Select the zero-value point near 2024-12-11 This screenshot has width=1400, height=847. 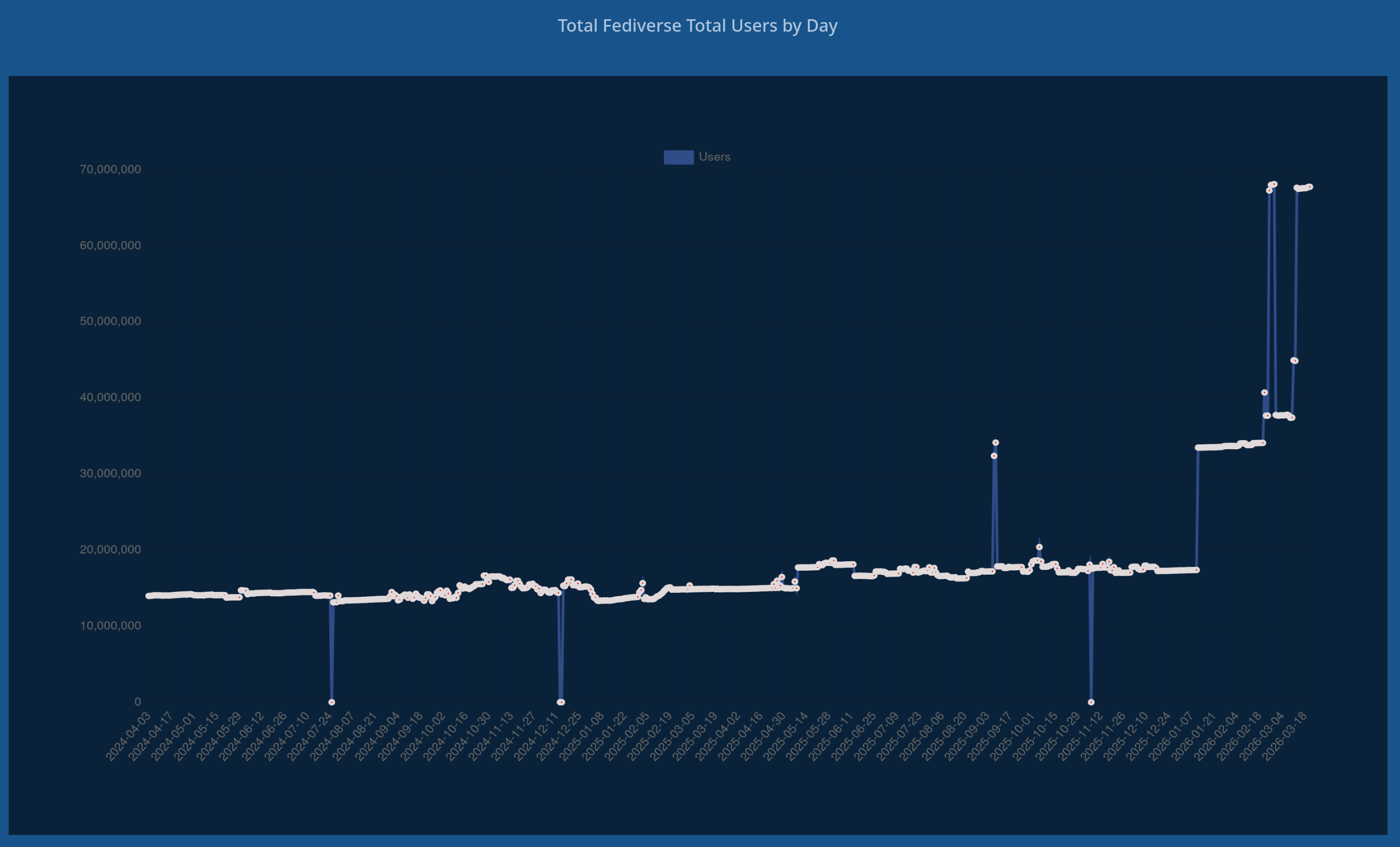(561, 702)
